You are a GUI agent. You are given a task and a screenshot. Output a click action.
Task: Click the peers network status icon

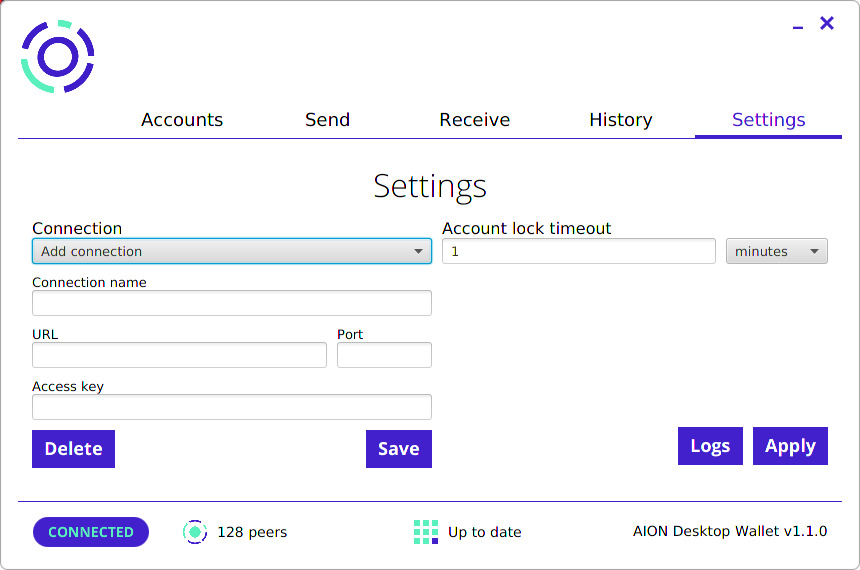(195, 532)
